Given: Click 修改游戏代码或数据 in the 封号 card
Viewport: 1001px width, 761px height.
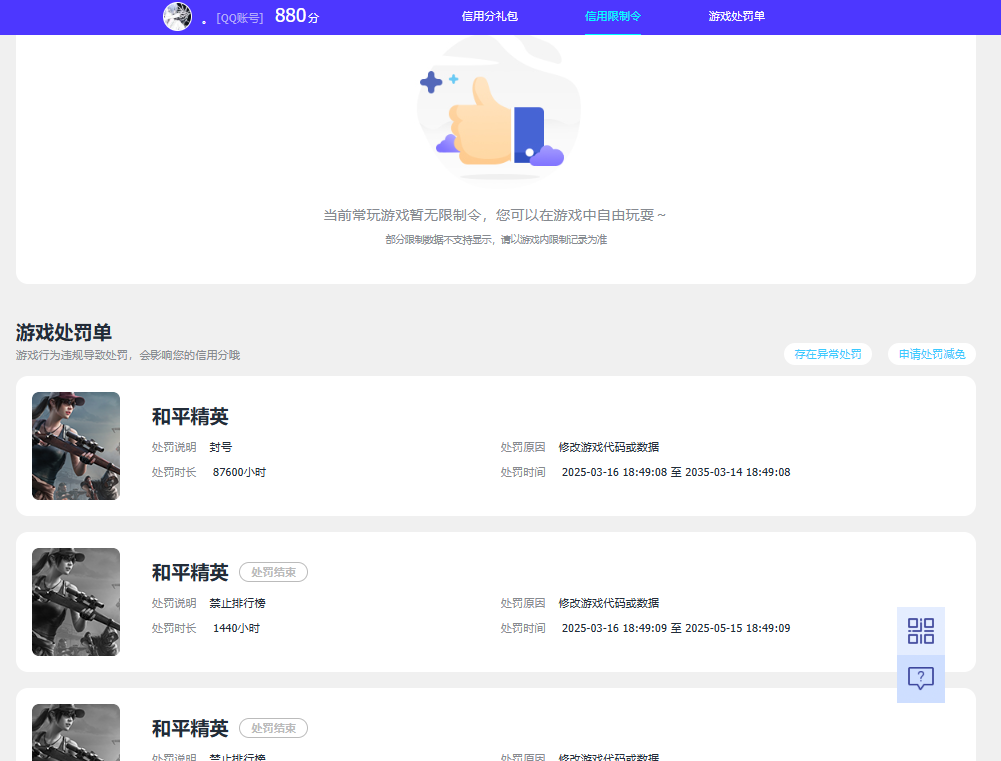Looking at the screenshot, I should coord(609,447).
